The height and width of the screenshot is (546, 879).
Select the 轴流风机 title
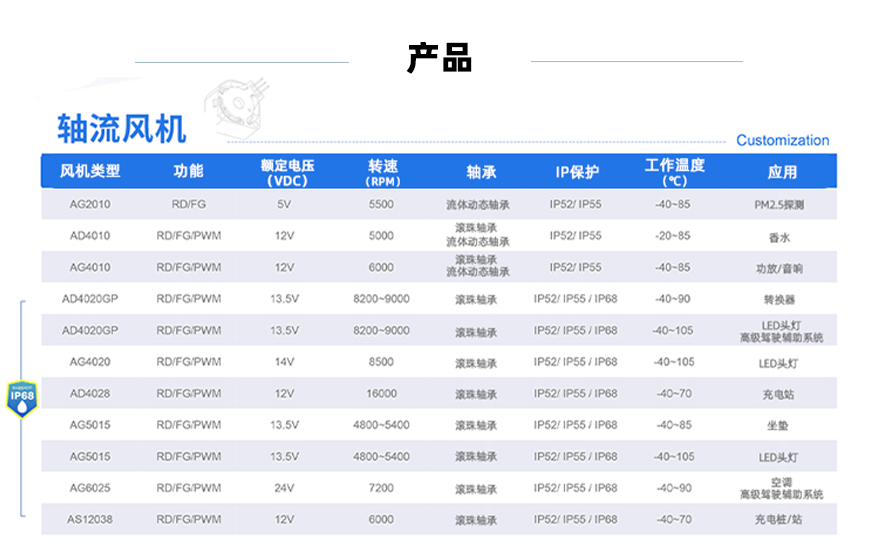click(x=121, y=128)
